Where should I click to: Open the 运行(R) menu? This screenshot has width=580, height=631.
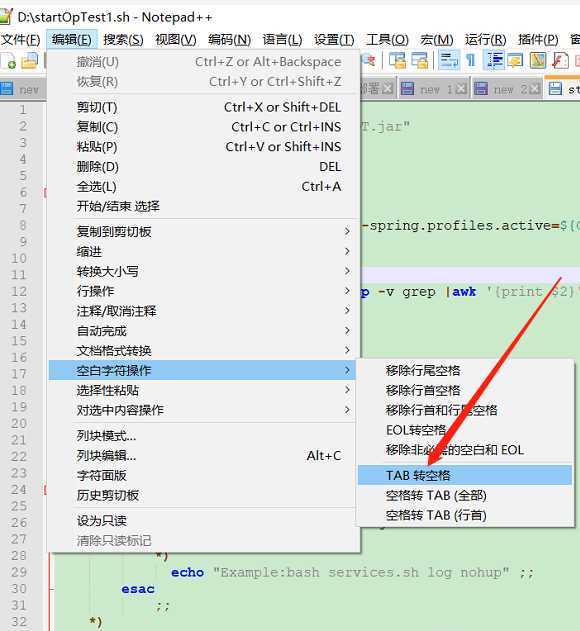click(x=485, y=40)
